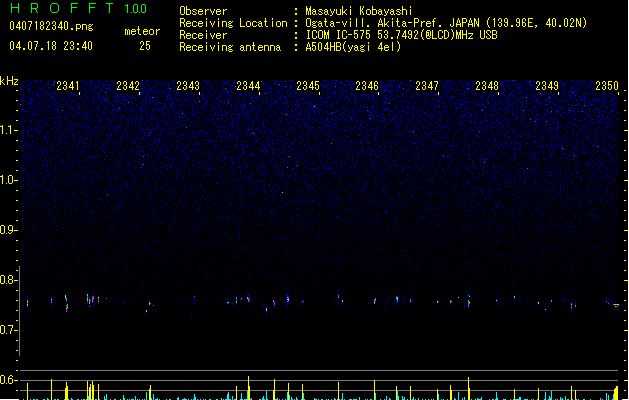Click the 2345 time marker
The height and width of the screenshot is (400, 629).
click(308, 86)
